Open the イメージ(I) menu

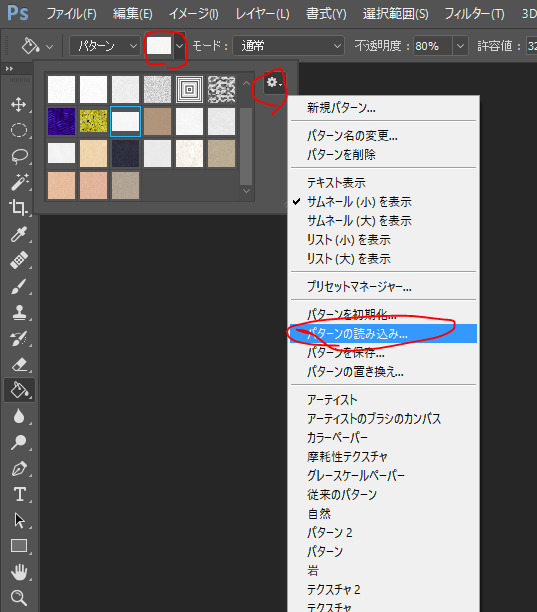(x=194, y=14)
